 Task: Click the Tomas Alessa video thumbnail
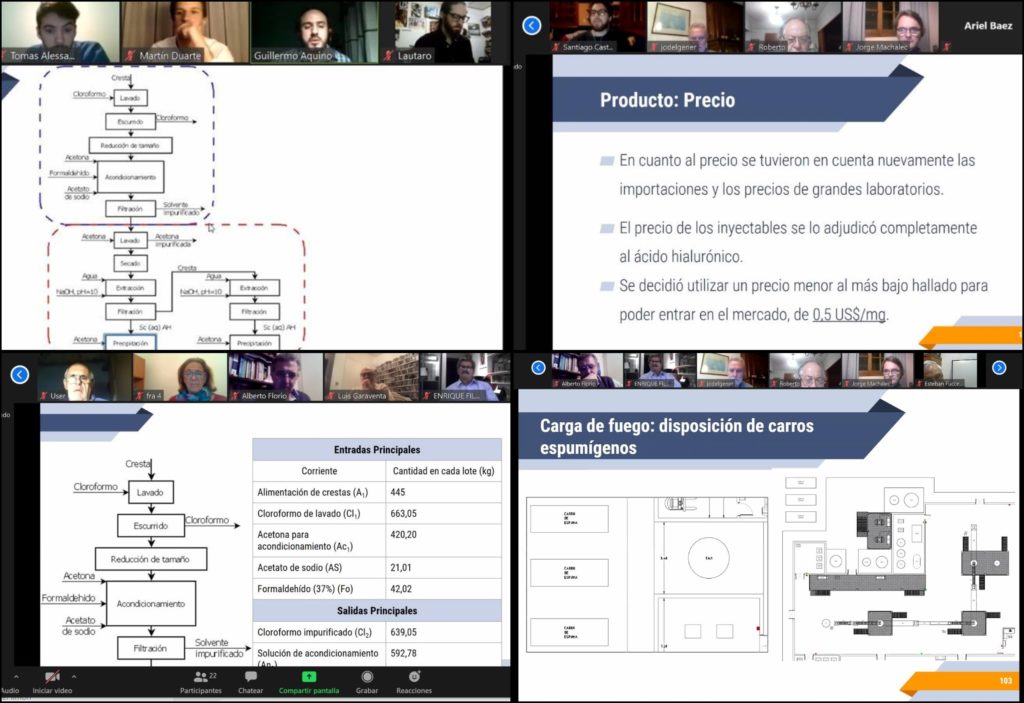pos(60,32)
